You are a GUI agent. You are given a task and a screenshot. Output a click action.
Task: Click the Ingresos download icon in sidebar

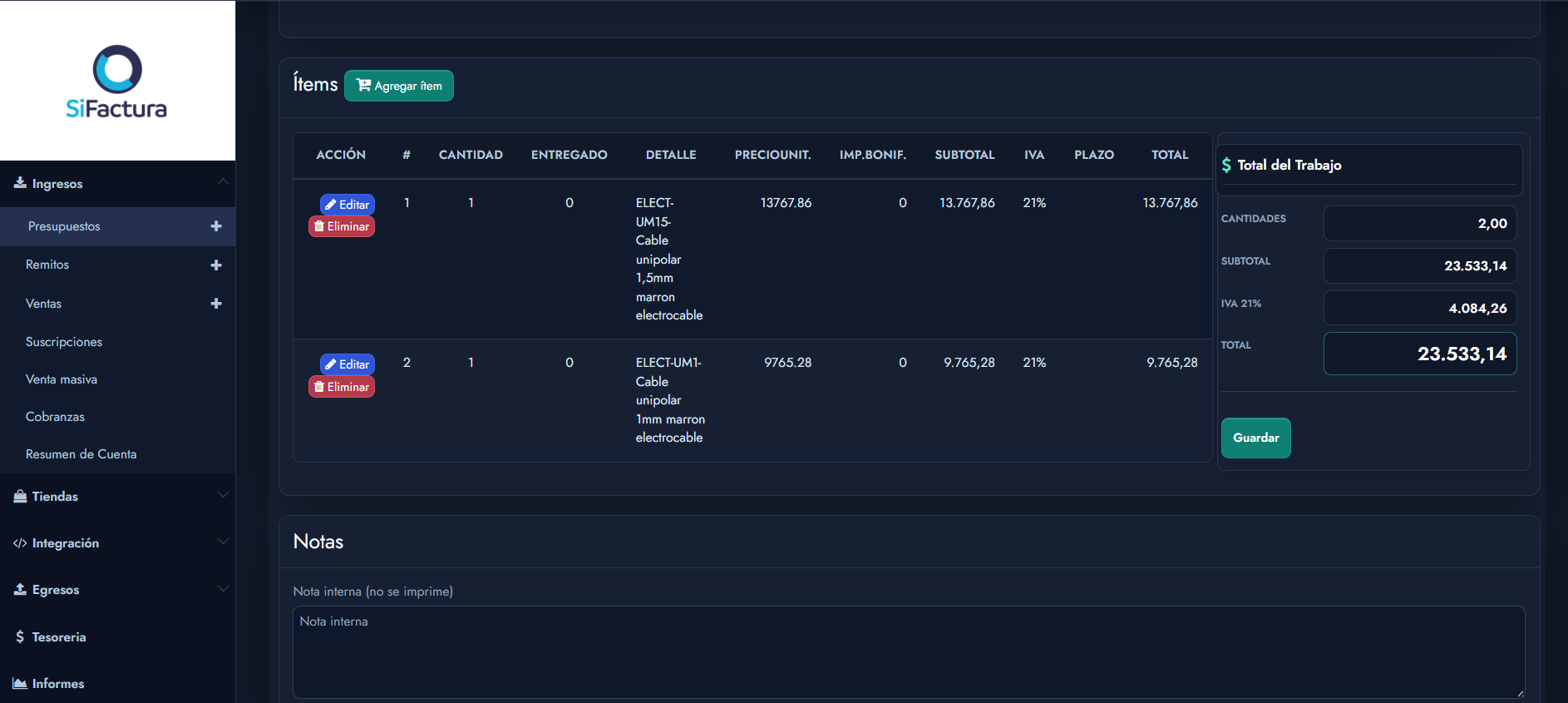[20, 183]
